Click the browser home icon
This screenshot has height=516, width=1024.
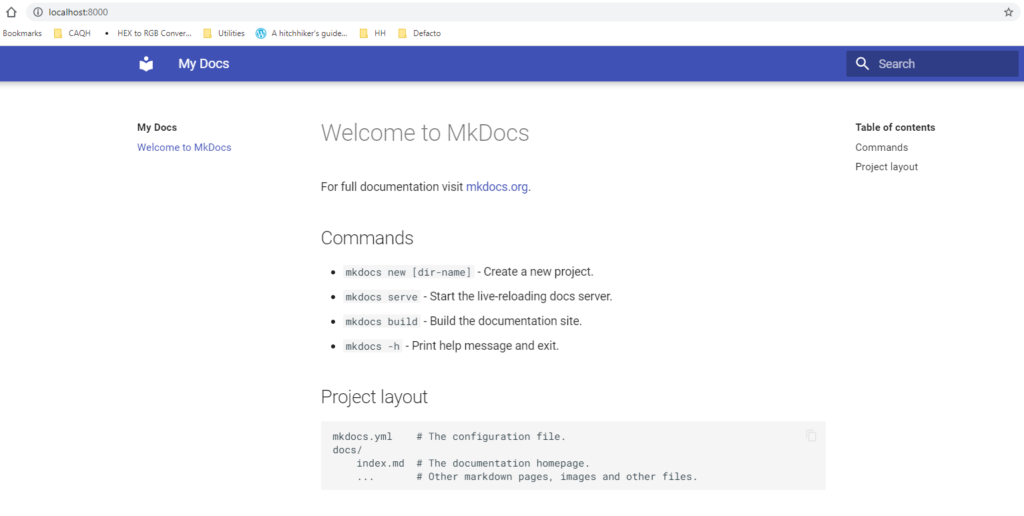tap(11, 12)
